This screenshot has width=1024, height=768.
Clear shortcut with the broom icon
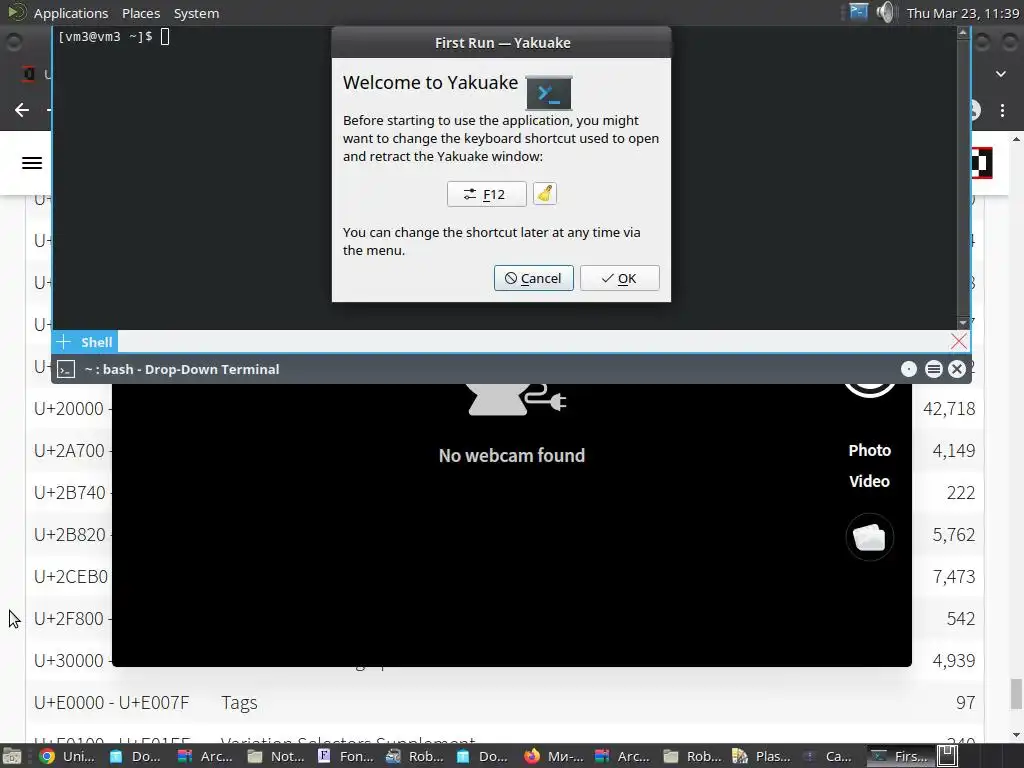click(545, 193)
